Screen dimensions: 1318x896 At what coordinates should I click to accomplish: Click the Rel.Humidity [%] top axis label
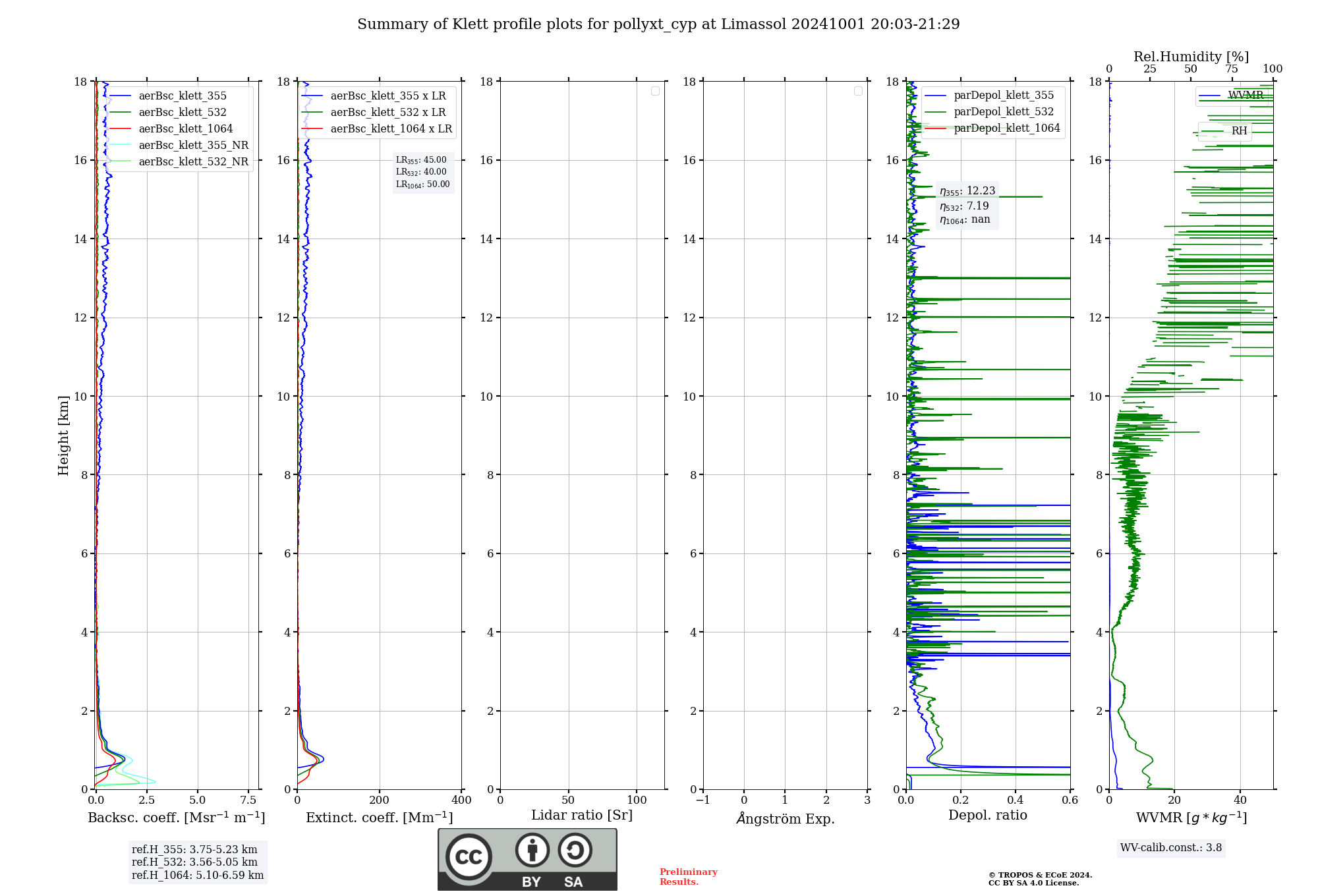1191,57
